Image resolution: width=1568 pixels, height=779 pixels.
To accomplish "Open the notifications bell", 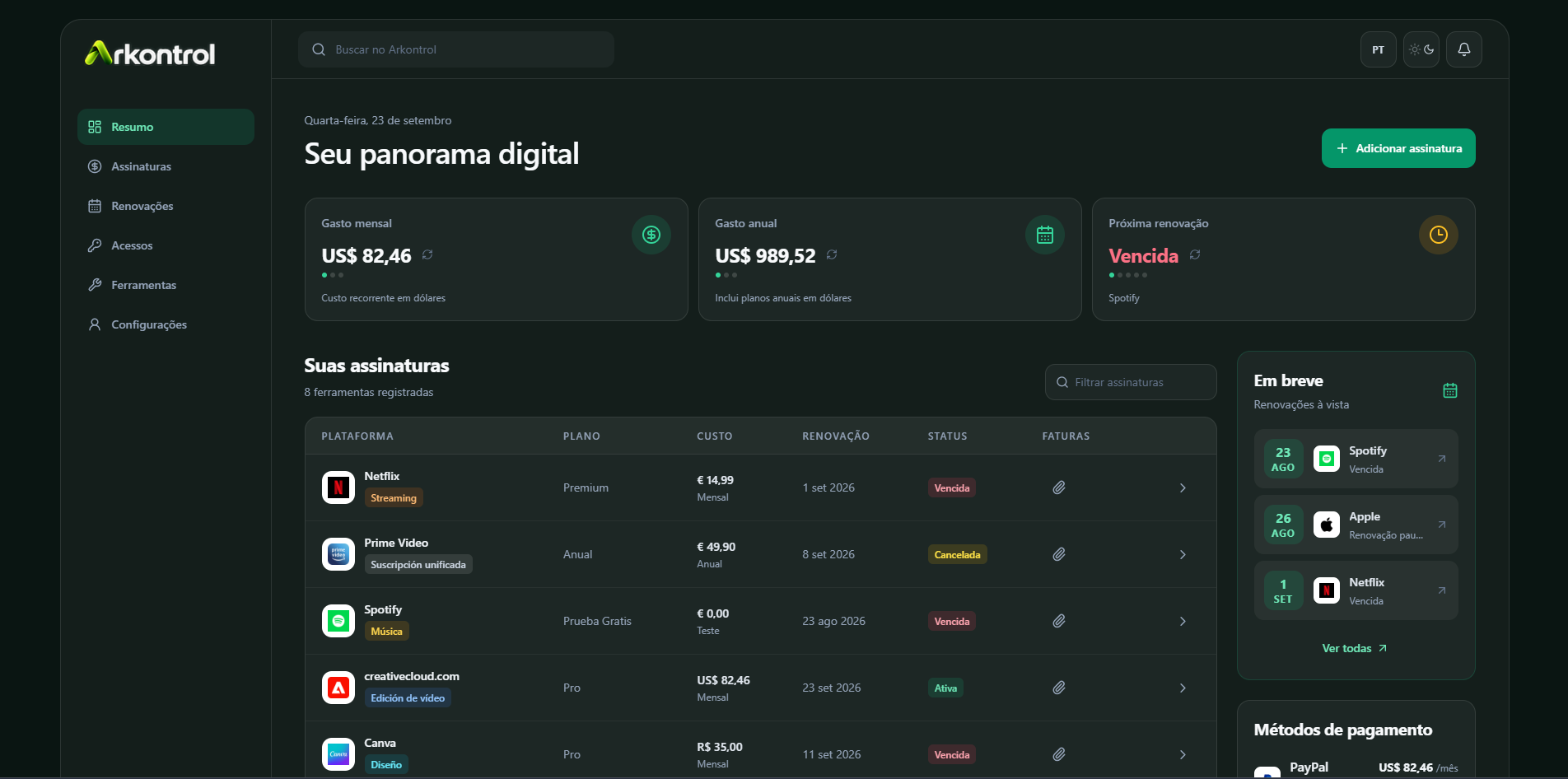I will (x=1463, y=49).
